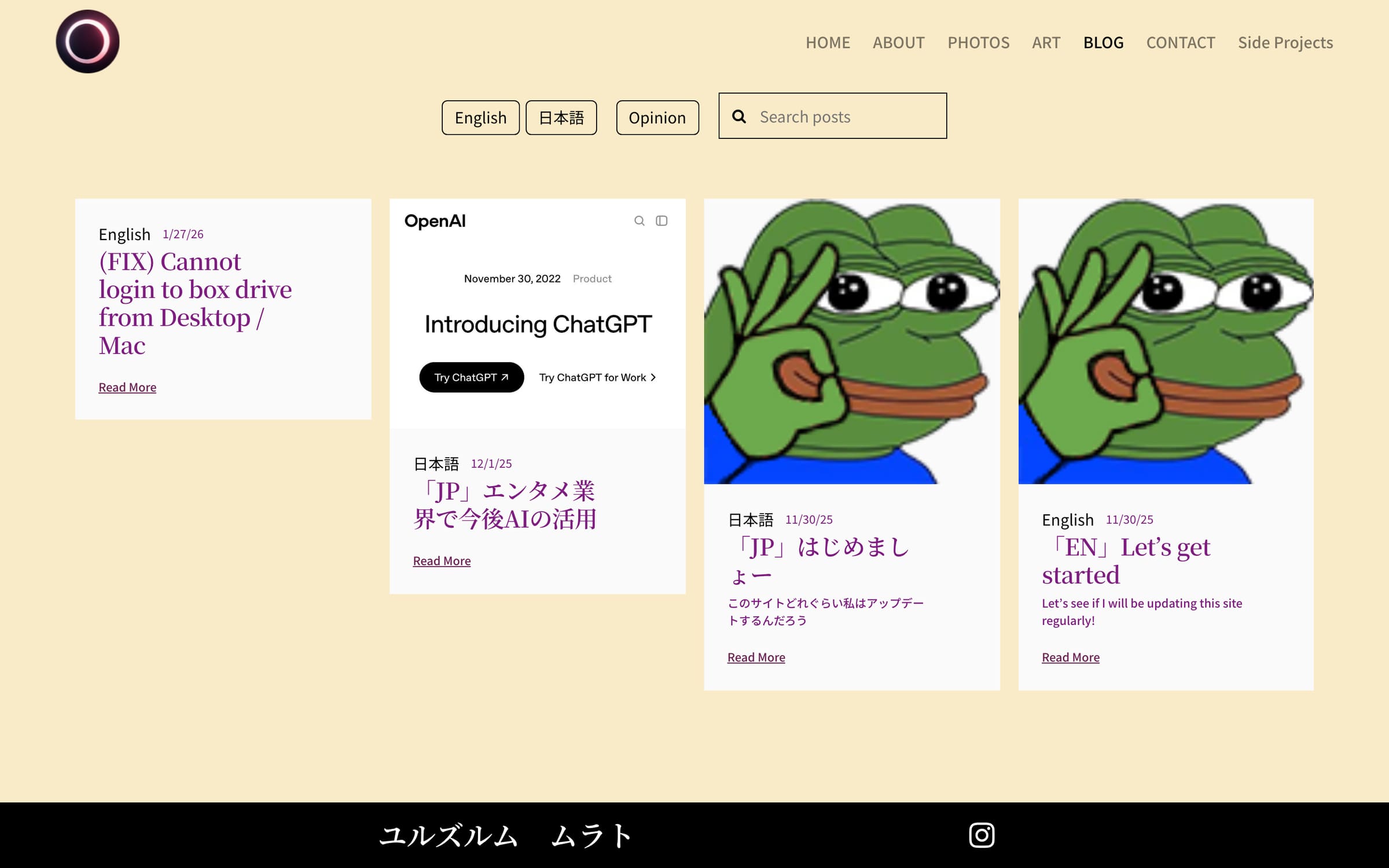This screenshot has height=868, width=1389.
Task: Open the Instagram icon in footer
Action: click(982, 835)
